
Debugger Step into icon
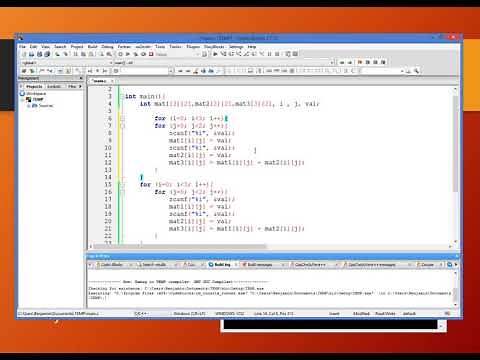(239, 54)
